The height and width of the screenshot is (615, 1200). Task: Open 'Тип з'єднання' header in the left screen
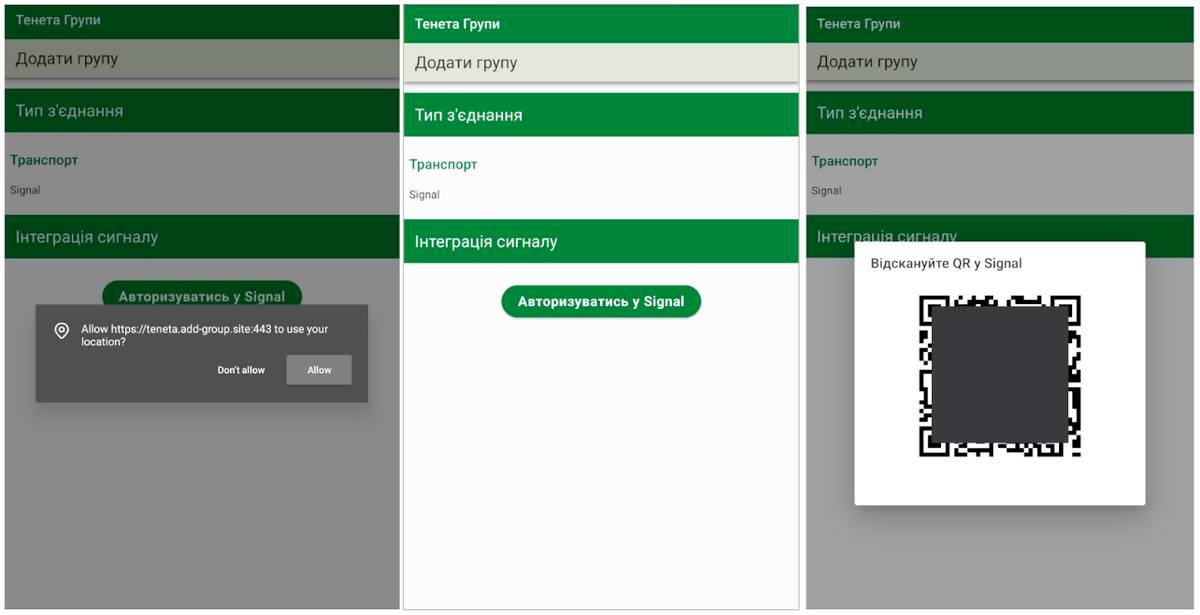pos(202,111)
